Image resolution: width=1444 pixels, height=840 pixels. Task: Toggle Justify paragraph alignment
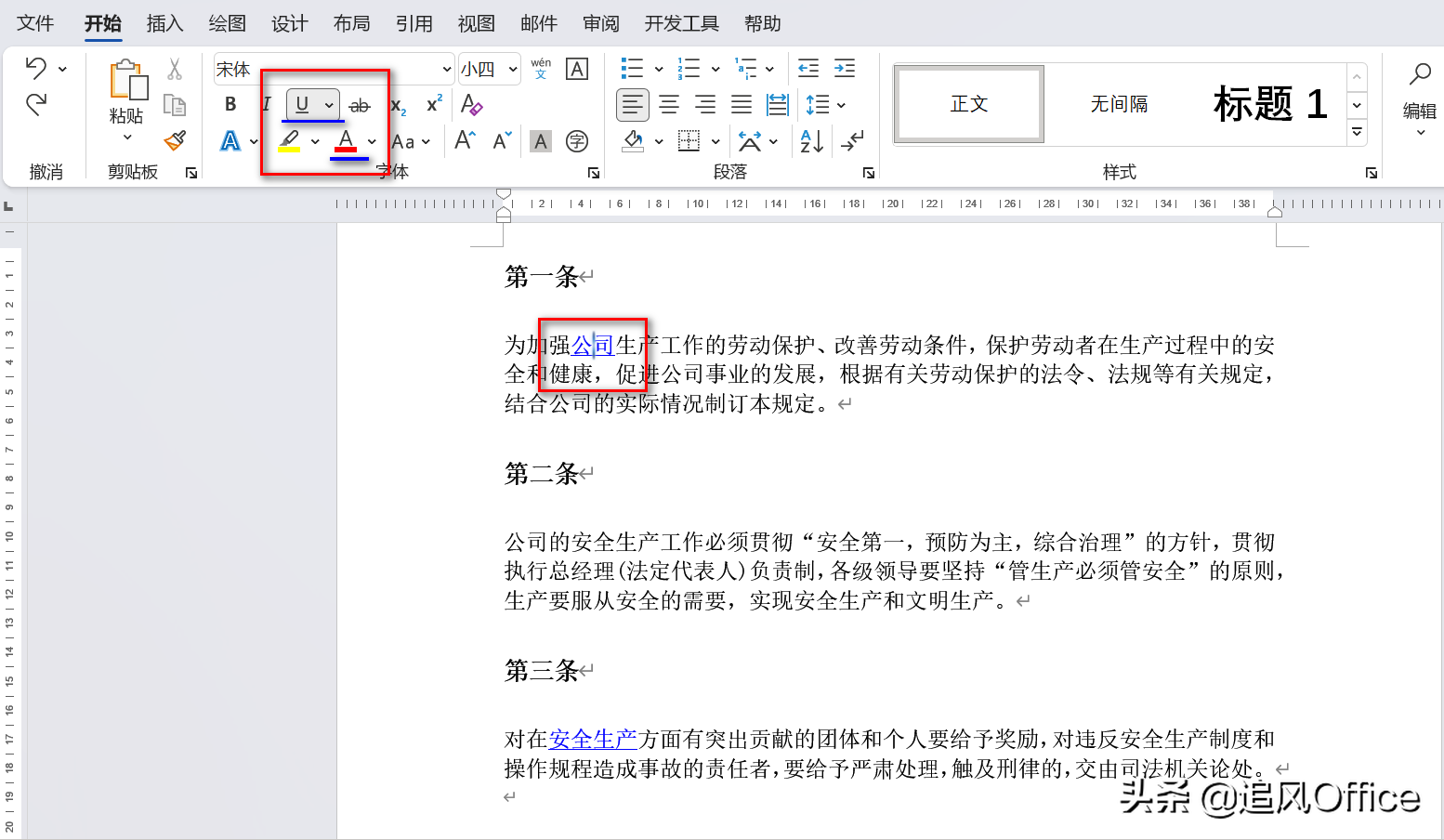pos(742,105)
